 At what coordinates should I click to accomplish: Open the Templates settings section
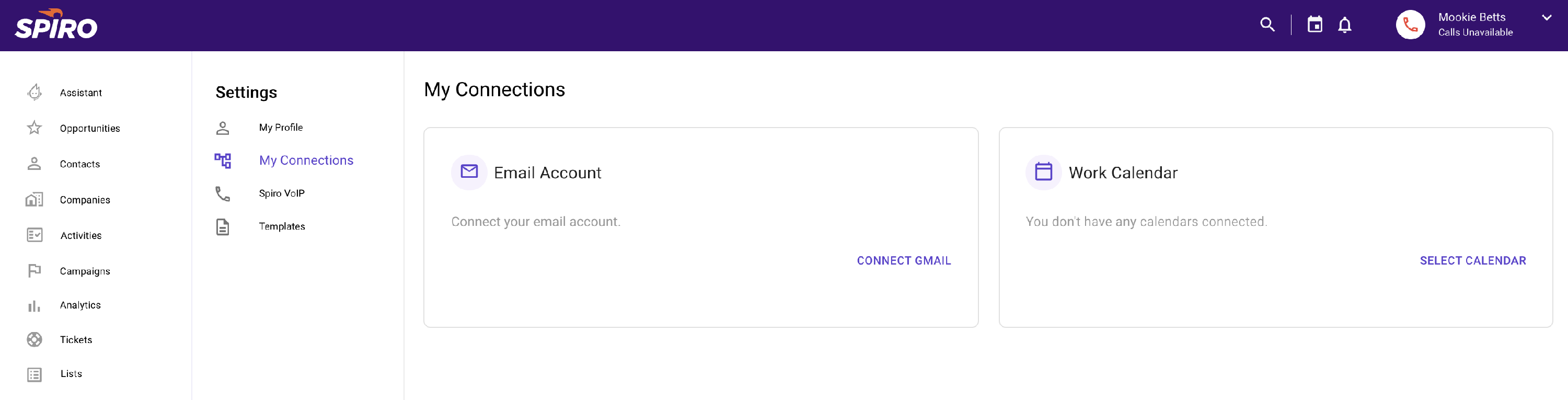pyautogui.click(x=282, y=226)
